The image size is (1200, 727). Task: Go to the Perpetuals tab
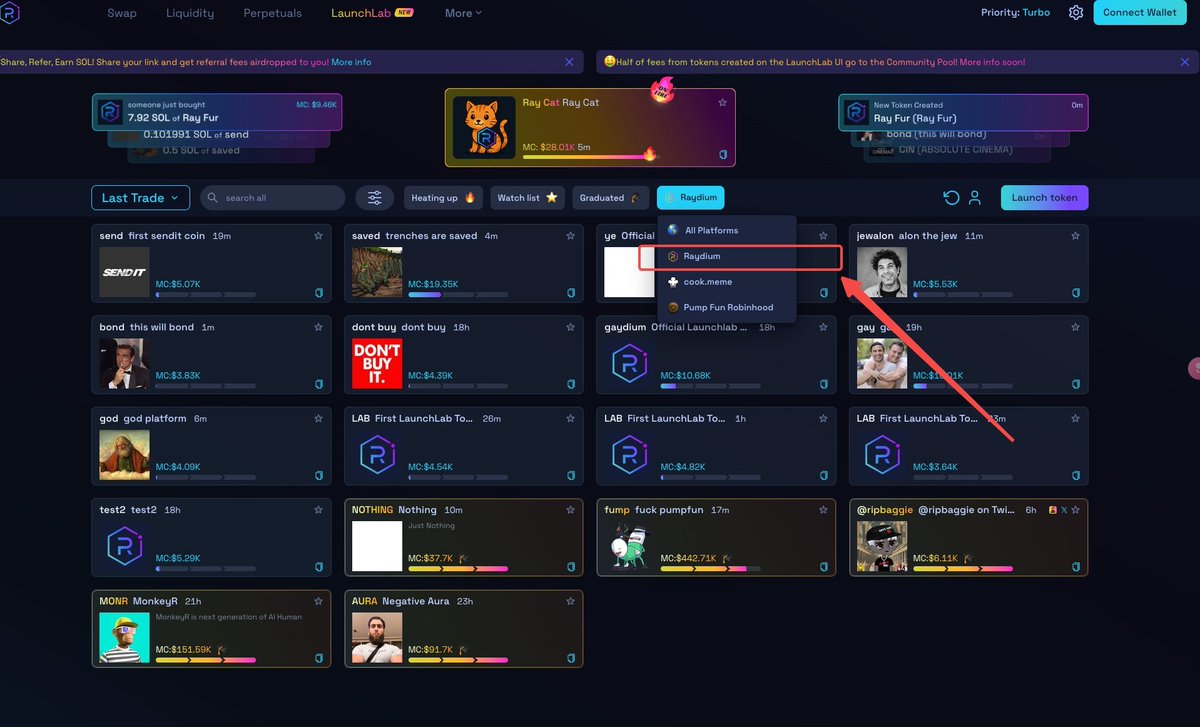[x=275, y=13]
